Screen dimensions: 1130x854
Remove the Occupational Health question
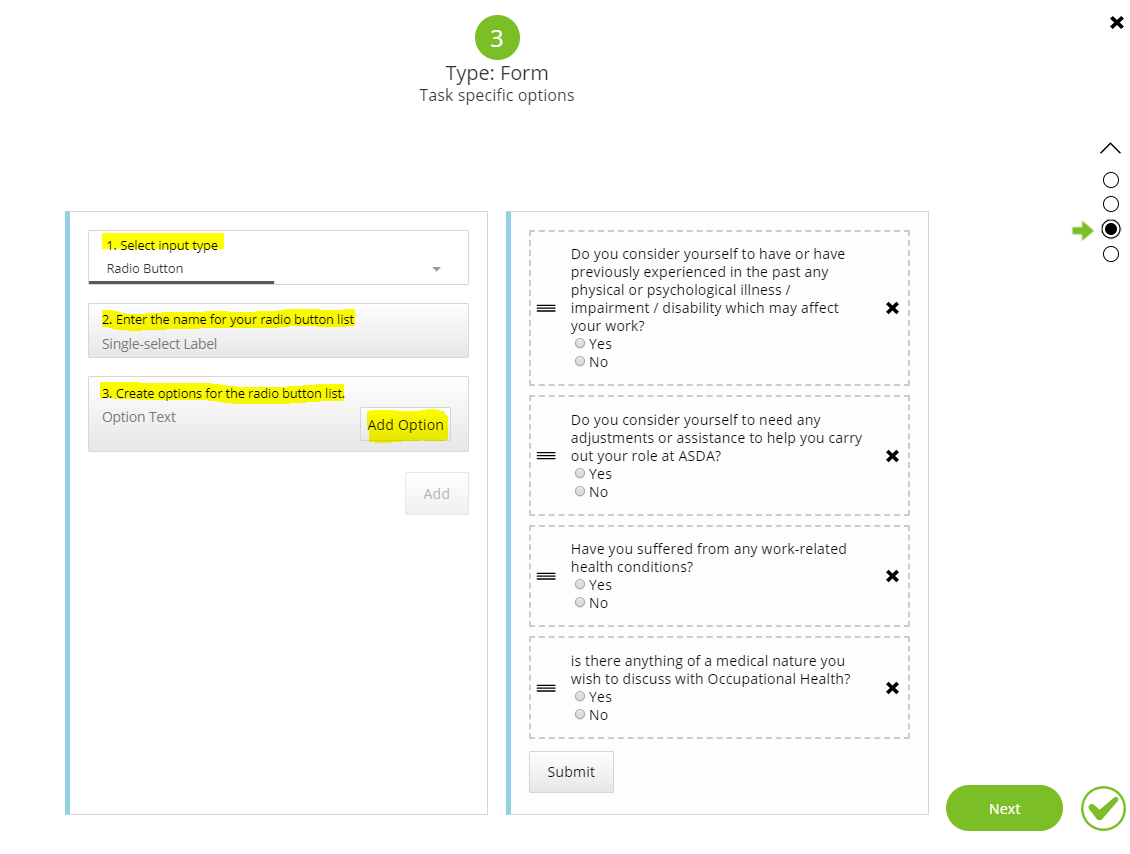892,688
